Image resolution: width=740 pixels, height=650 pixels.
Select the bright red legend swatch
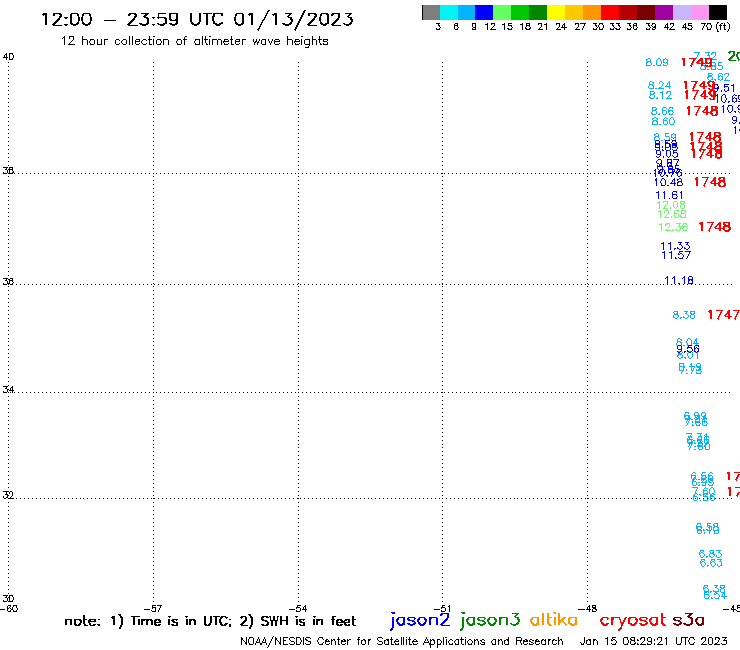[610, 12]
